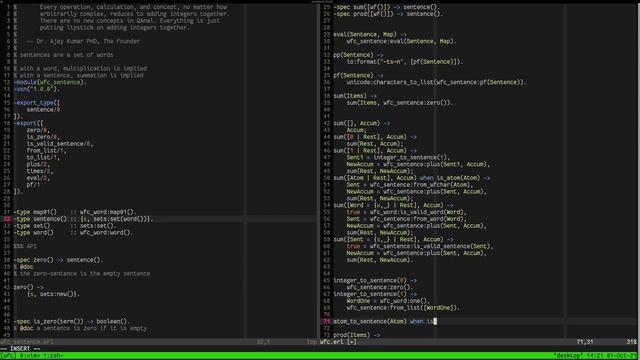Switch to tmux window '1:zsh'
Viewport: 640px width, 360px height.
click(52, 356)
